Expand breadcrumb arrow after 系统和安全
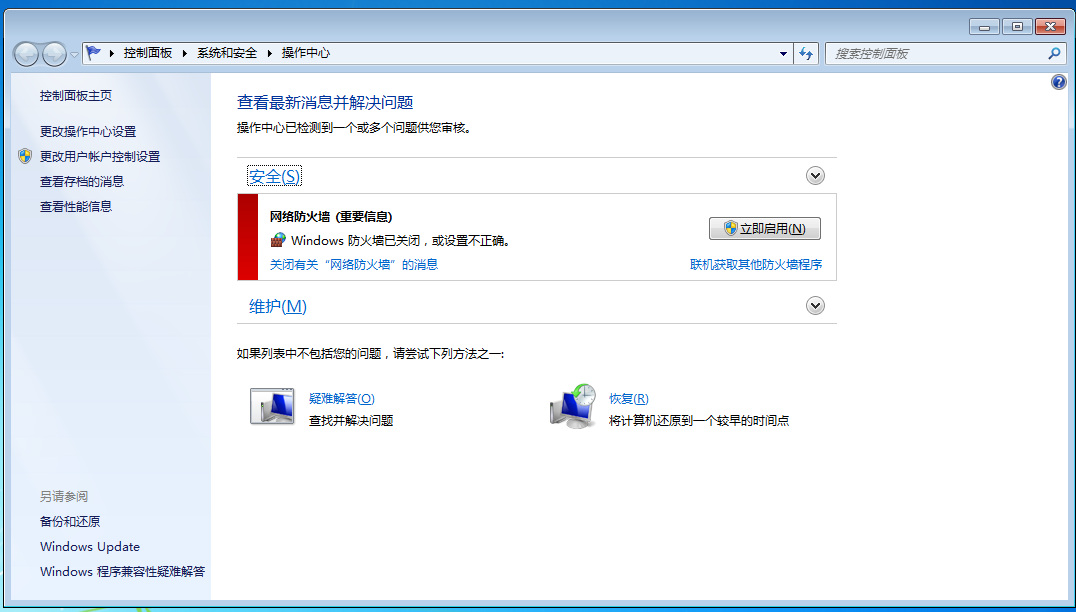The image size is (1076, 612). (x=270, y=53)
